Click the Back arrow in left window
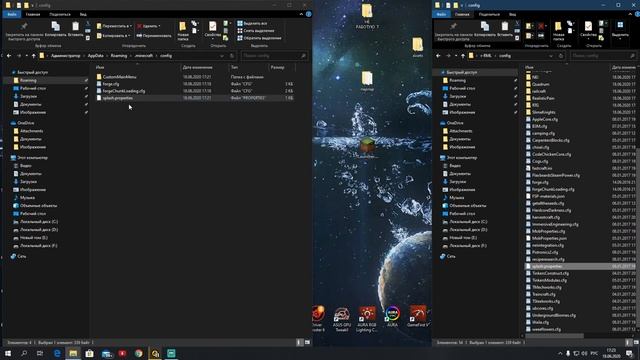 tap(9, 56)
